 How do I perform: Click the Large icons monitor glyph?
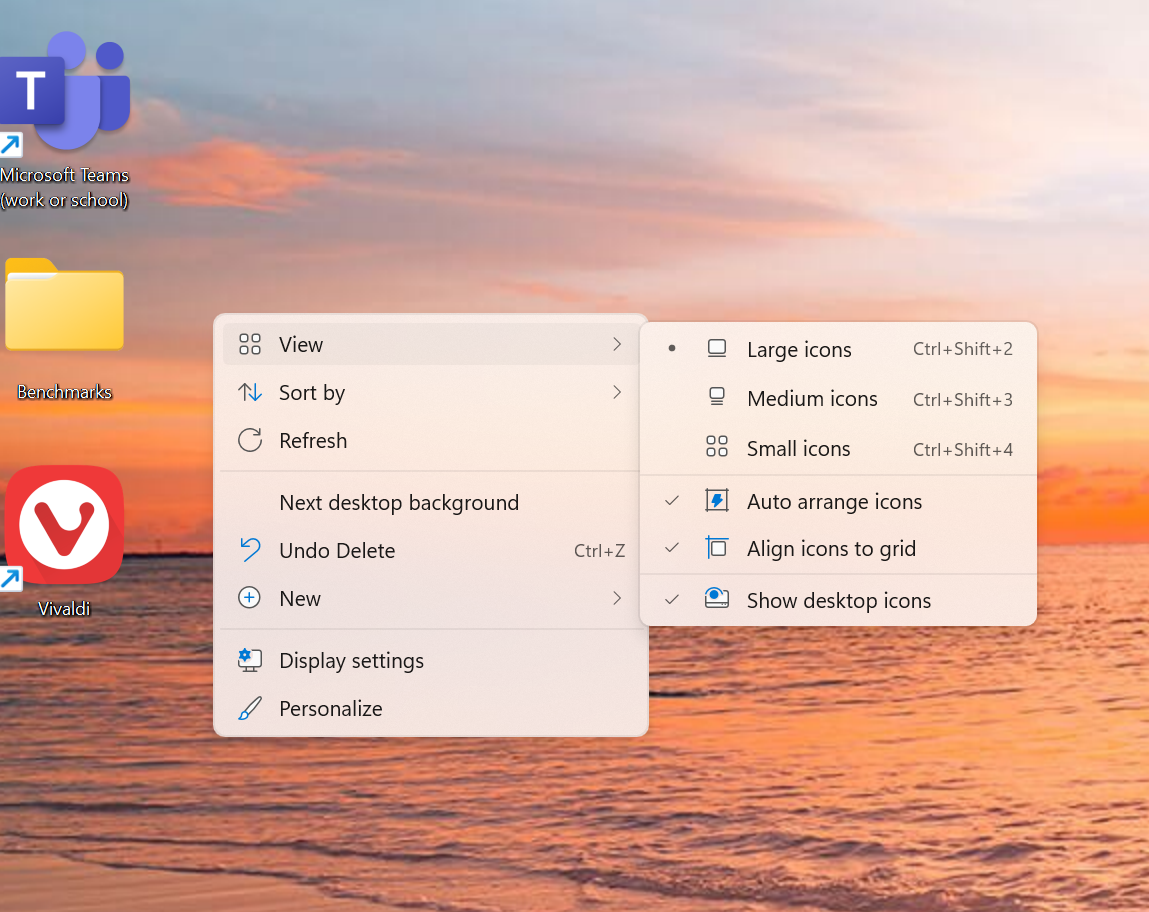point(717,349)
